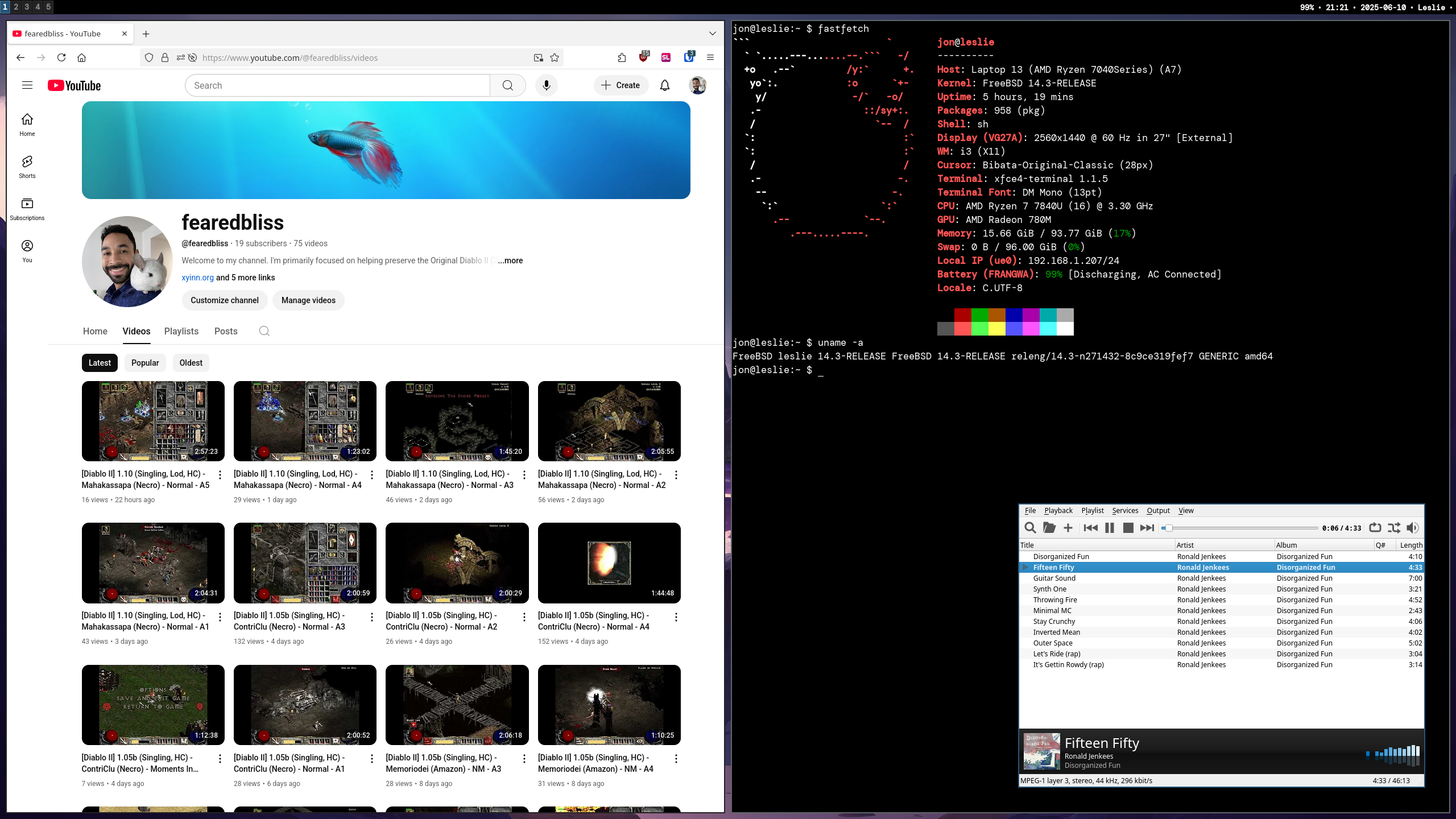Viewport: 1456px width, 819px height.
Task: Open Firefox application menu
Action: (x=710, y=57)
